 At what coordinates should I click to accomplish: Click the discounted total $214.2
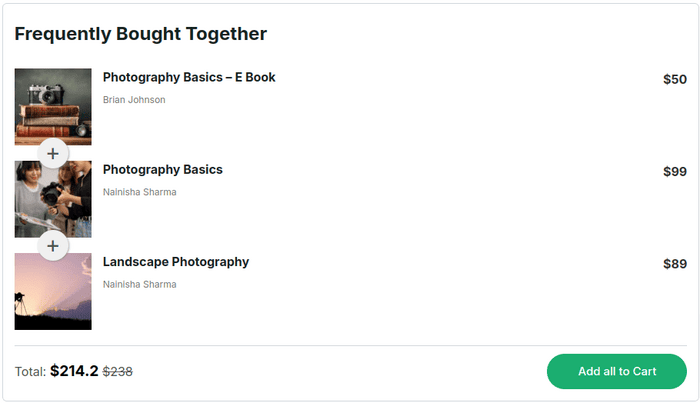[x=74, y=371]
